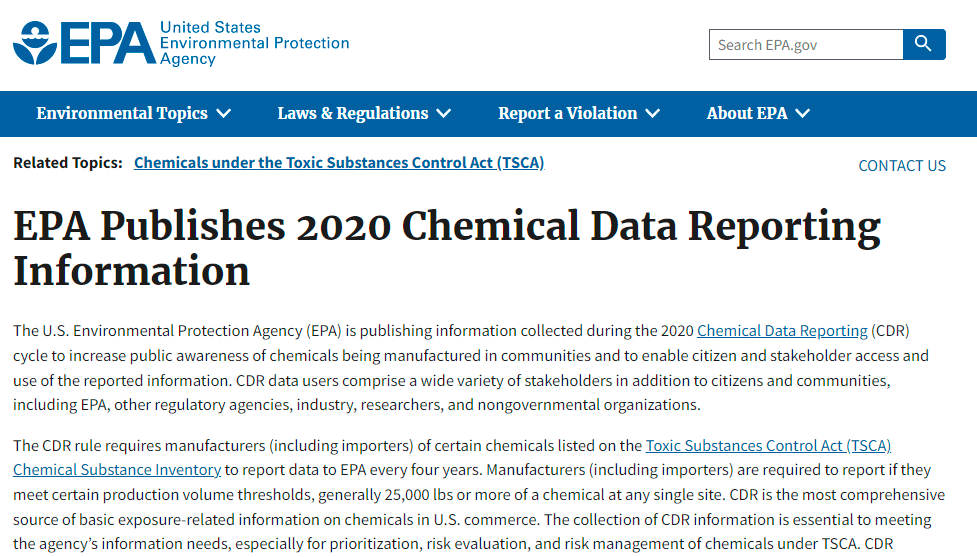The width and height of the screenshot is (977, 557).
Task: Click the Related Topics label
Action: click(68, 163)
